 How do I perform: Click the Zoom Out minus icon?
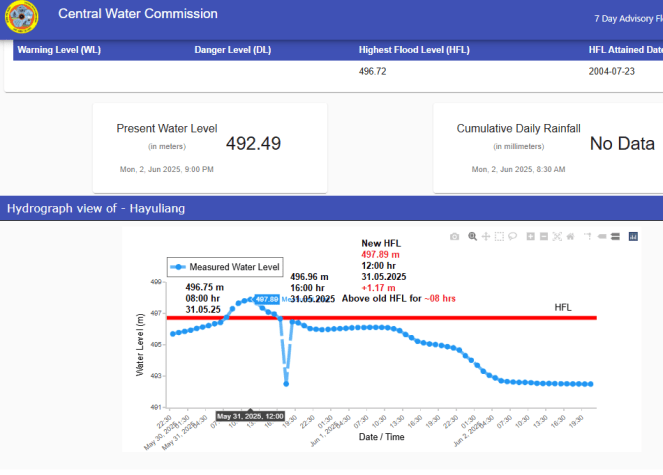click(543, 237)
